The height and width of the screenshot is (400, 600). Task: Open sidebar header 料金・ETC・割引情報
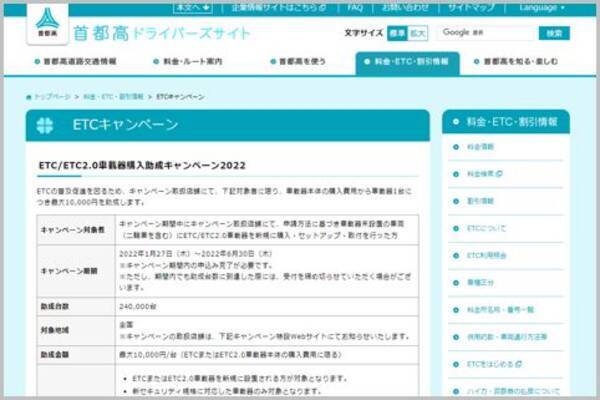pos(506,122)
